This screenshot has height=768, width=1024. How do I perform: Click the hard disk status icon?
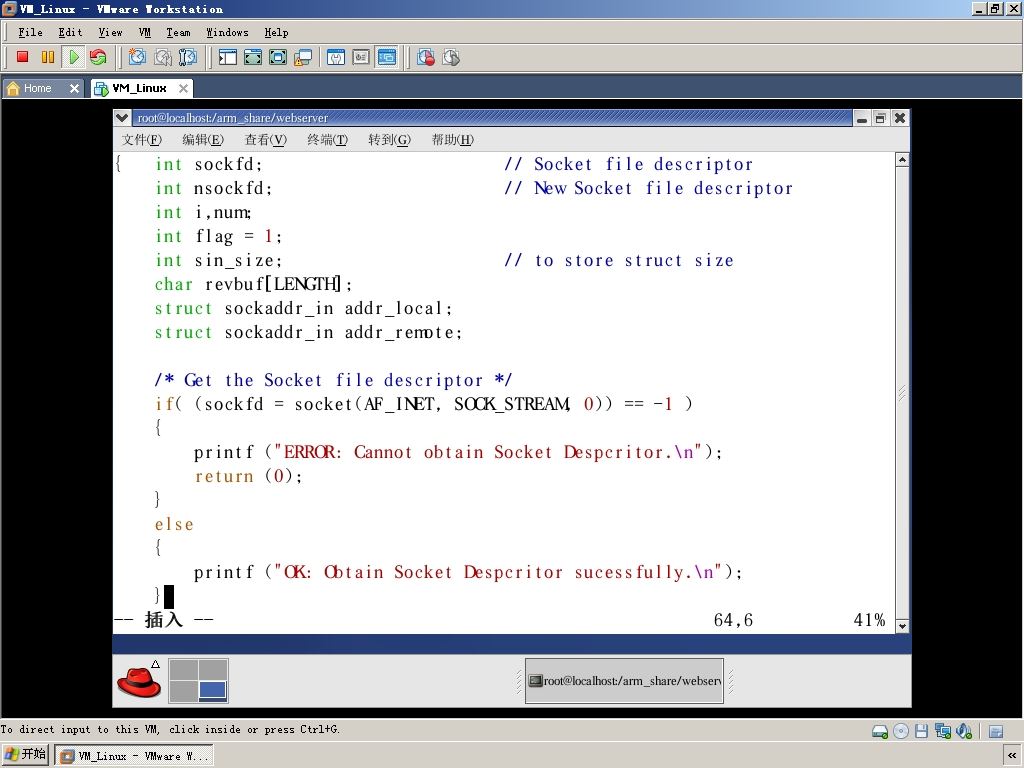[880, 731]
